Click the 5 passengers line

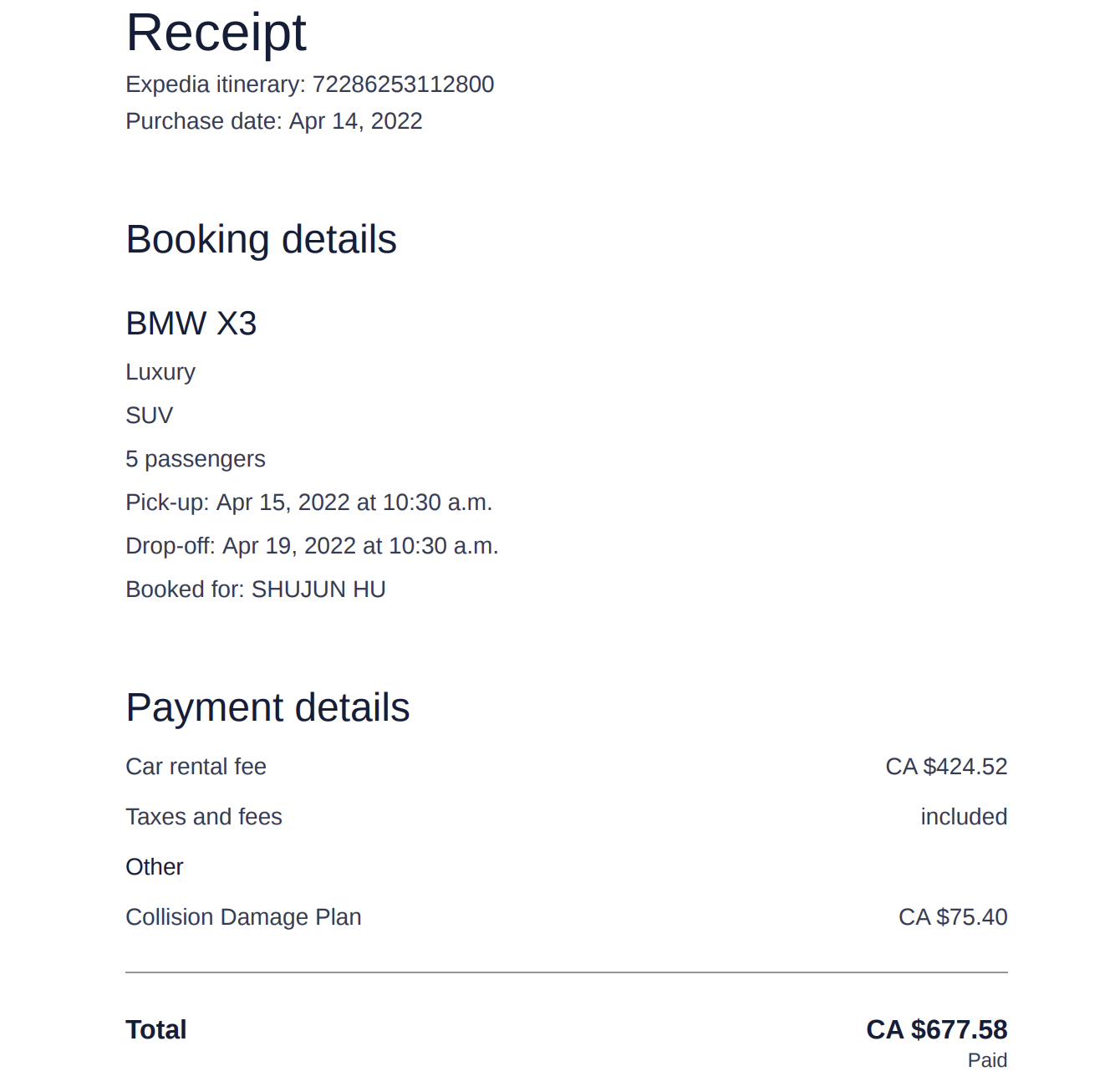195,459
